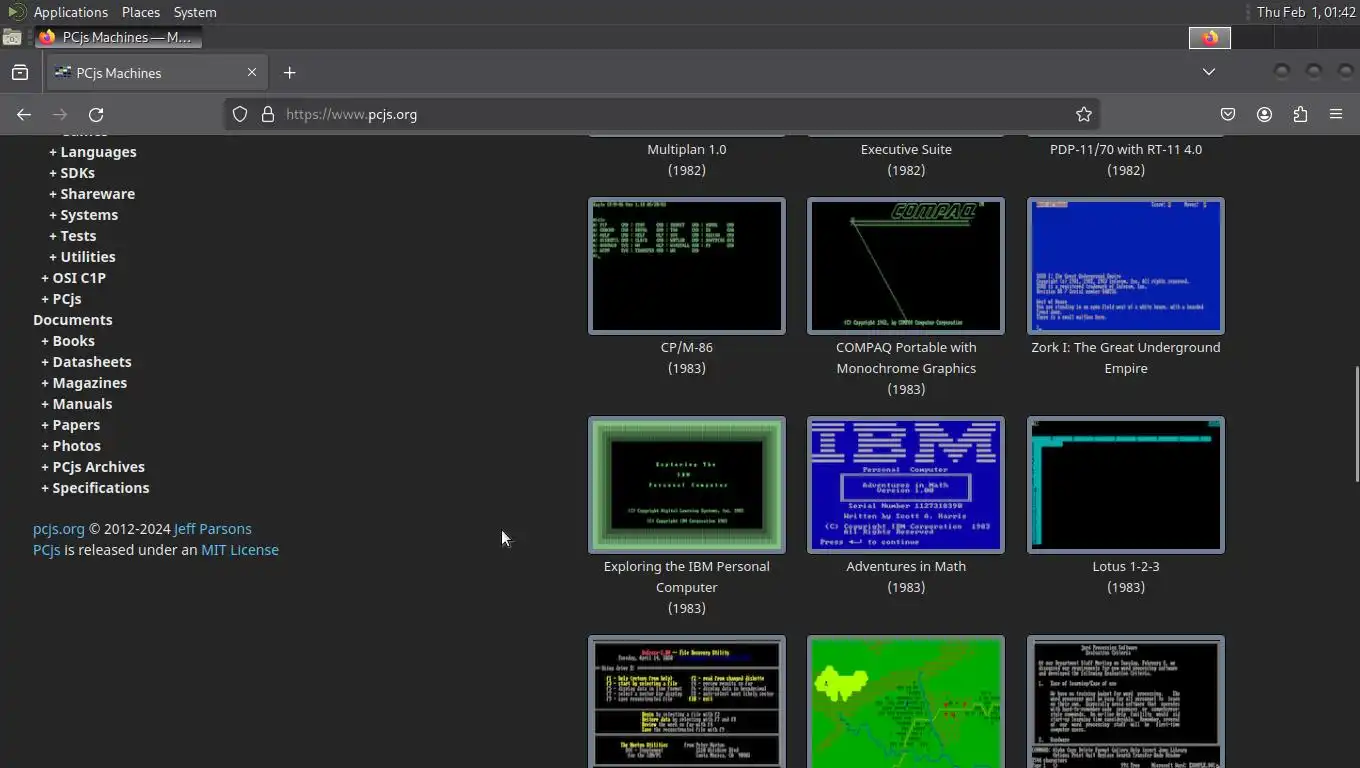
Task: Expand the Systems tree item
Action: (x=84, y=215)
